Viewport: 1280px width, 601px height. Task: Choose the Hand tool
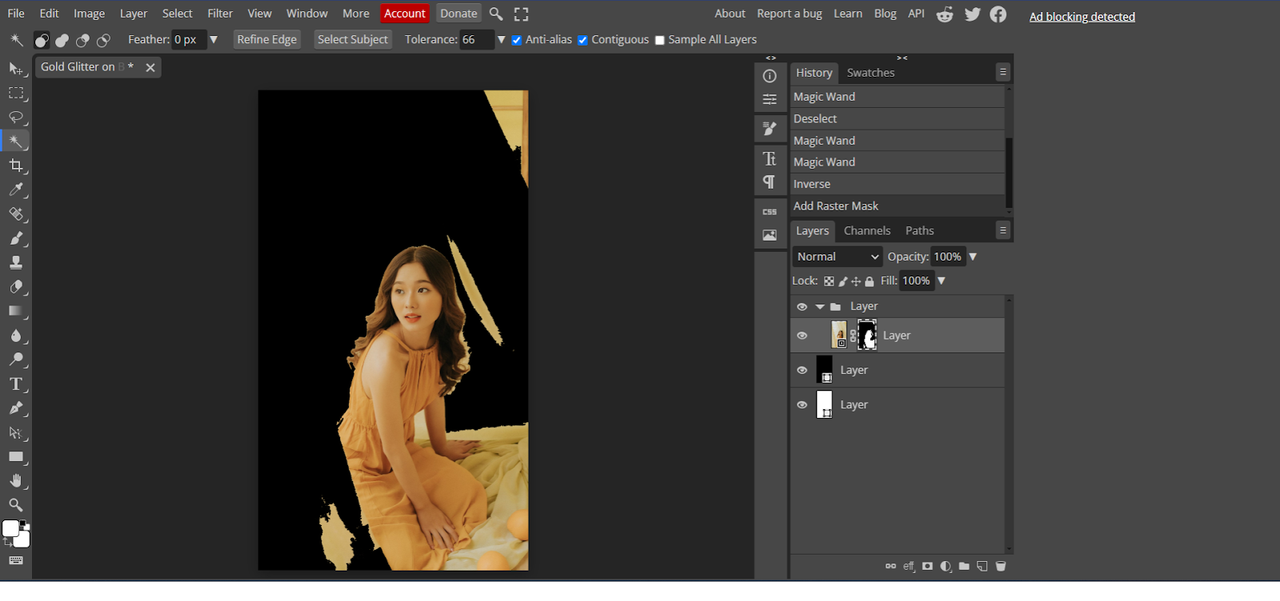pos(16,481)
